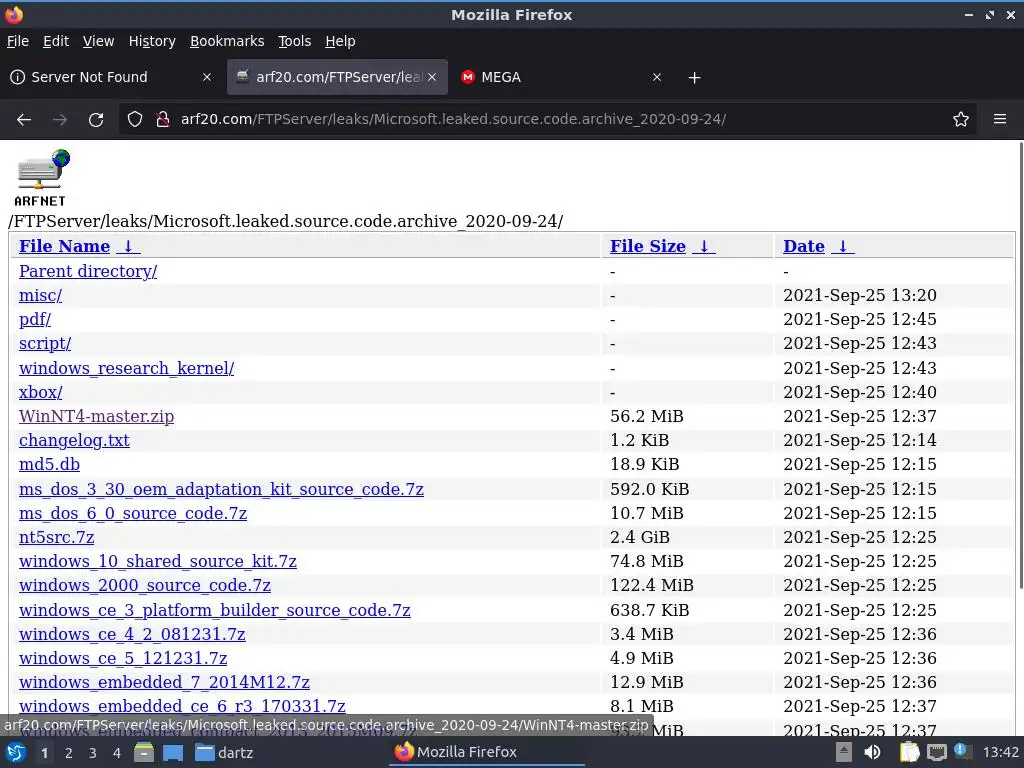
Task: Open the windows_research_kernel/ folder
Action: 127,368
